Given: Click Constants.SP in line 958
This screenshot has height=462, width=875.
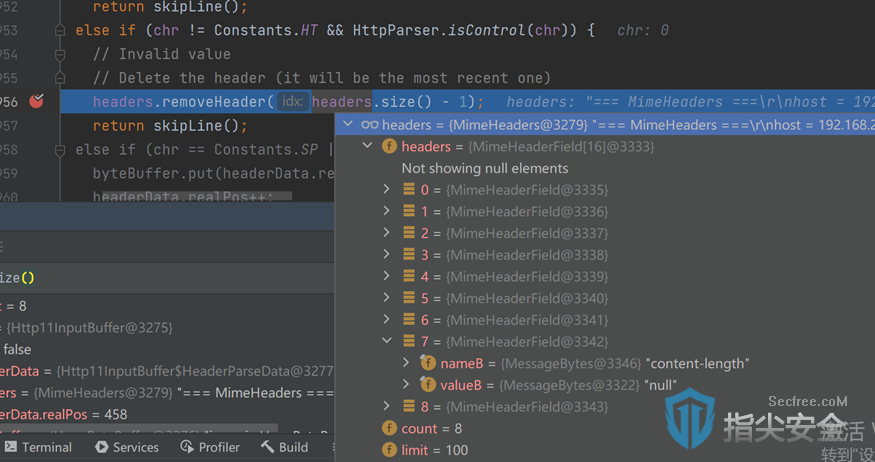Looking at the screenshot, I should pos(266,150).
